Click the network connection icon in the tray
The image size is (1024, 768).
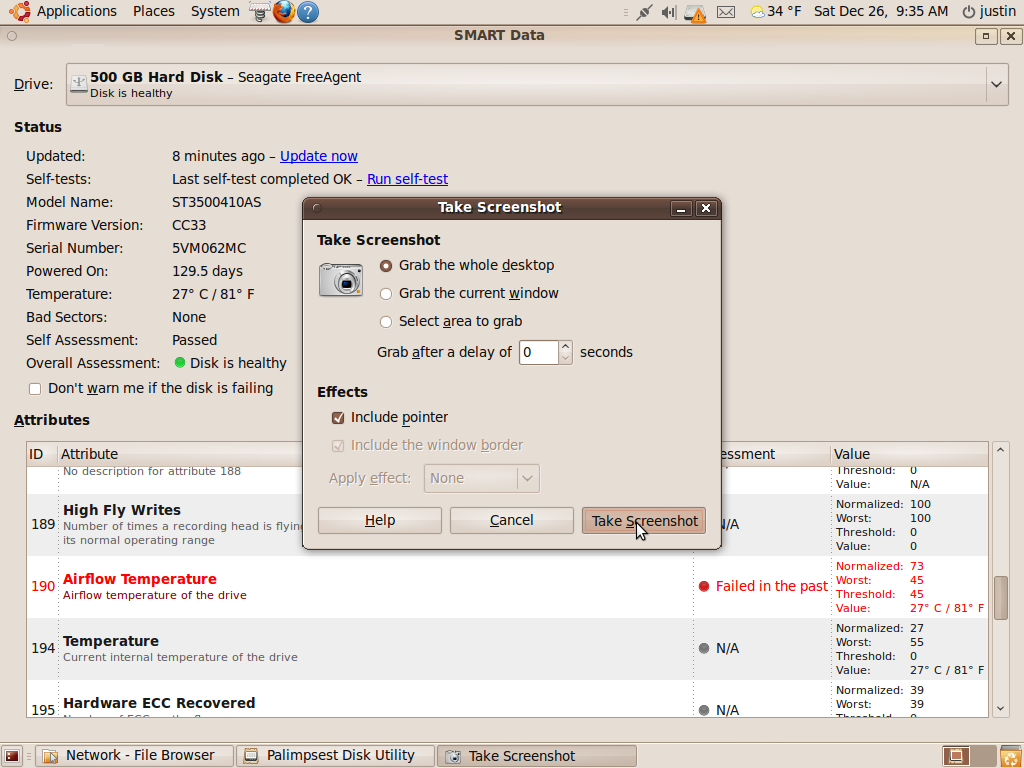pyautogui.click(x=643, y=12)
